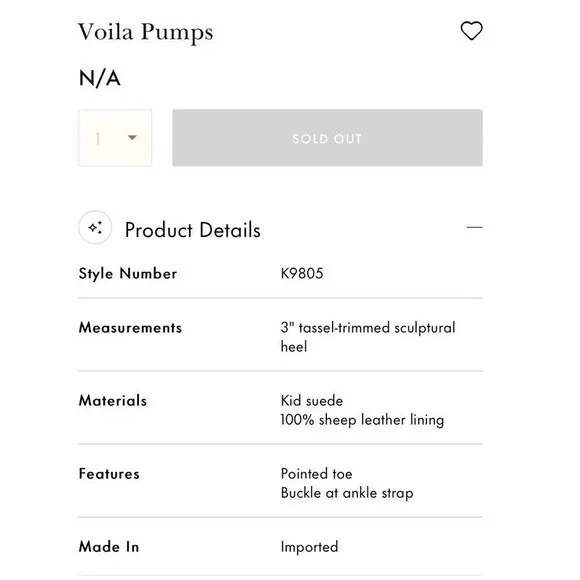580x580 pixels.
Task: Select the K9805 style number value
Action: (x=302, y=274)
